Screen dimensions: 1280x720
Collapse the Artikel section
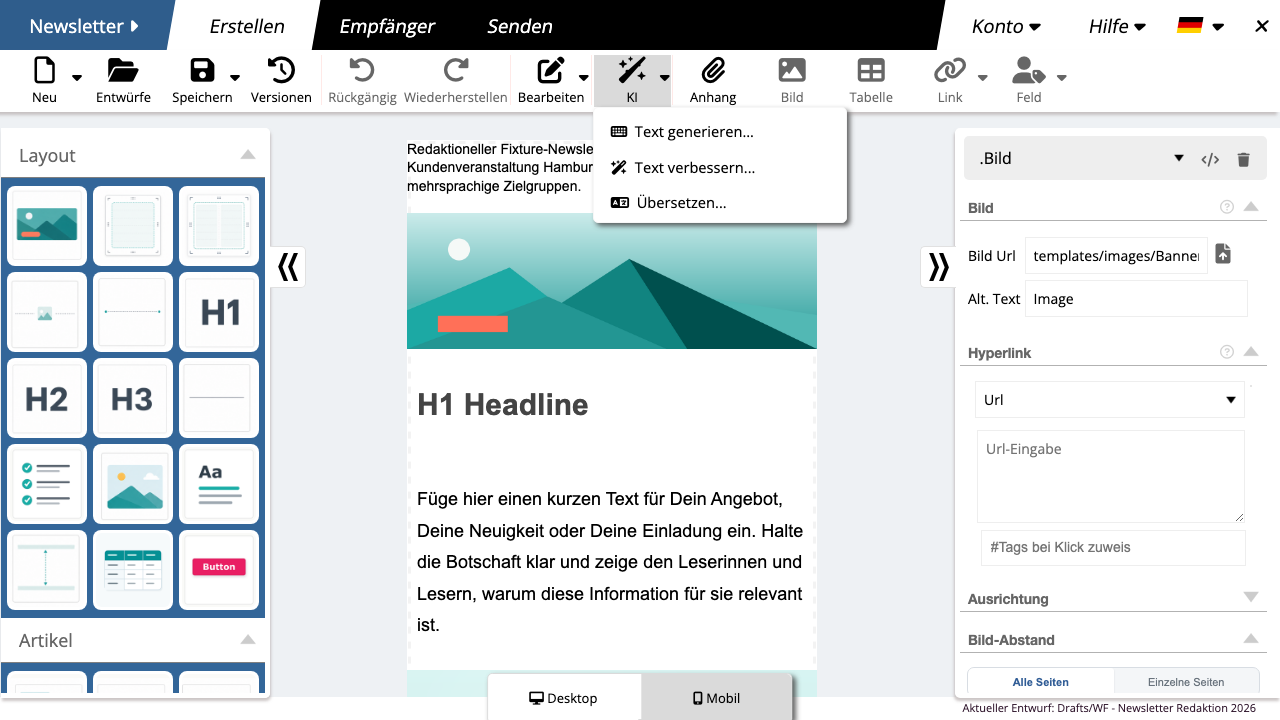[x=248, y=640]
